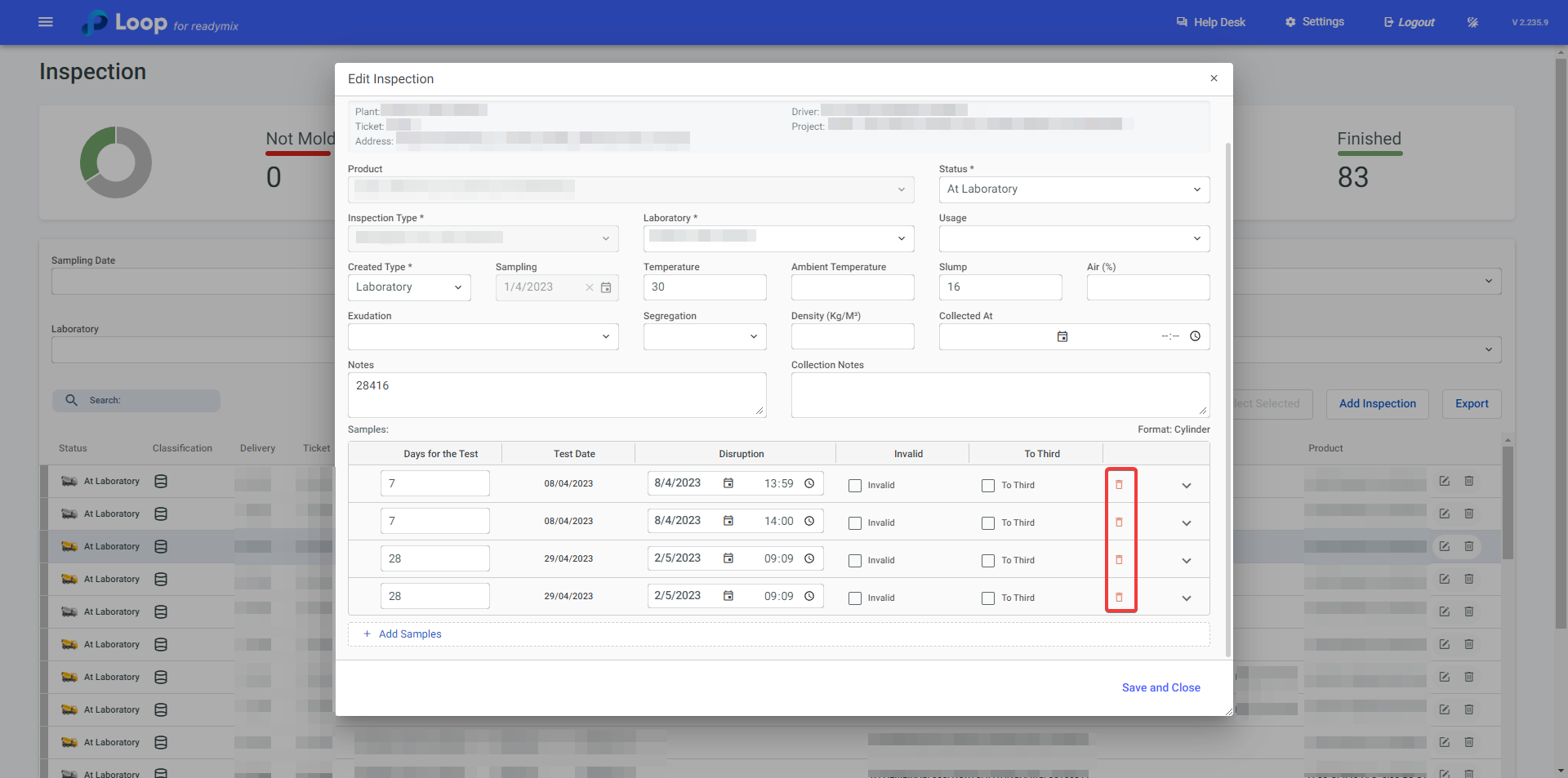
Task: Expand details chevron on third sample row
Action: [1186, 561]
